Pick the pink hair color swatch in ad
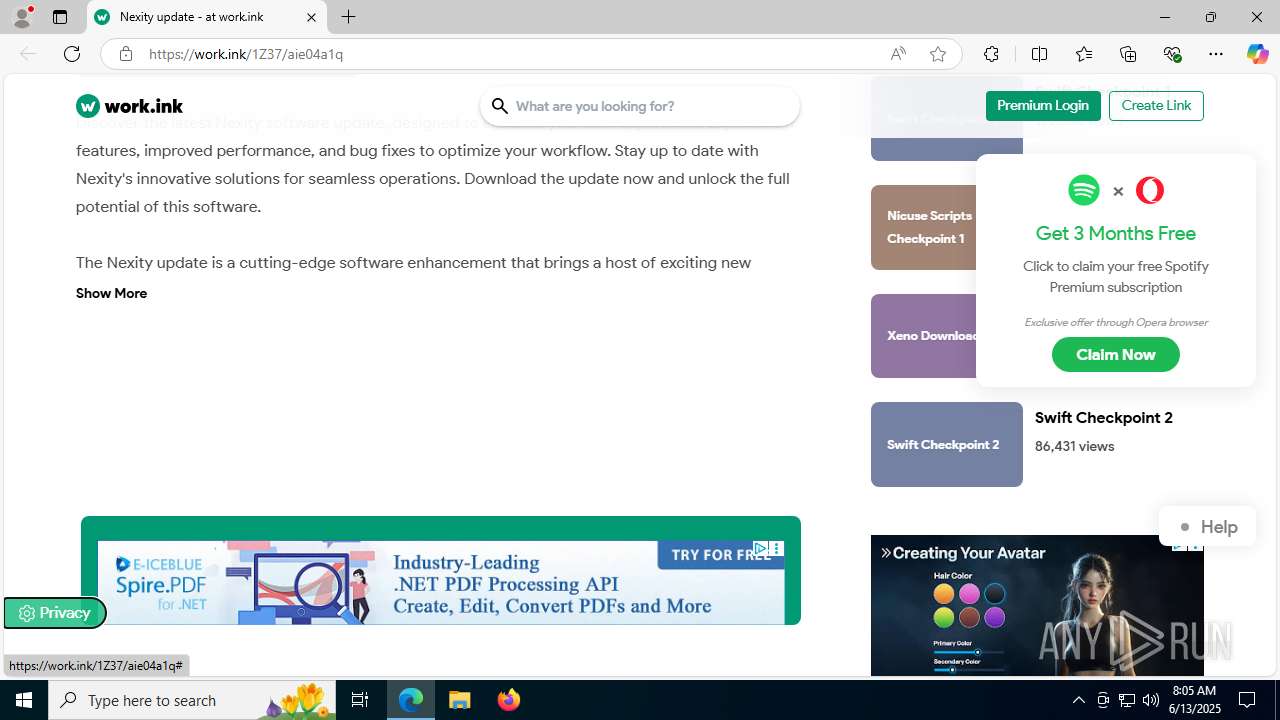The height and width of the screenshot is (720, 1280). (969, 594)
